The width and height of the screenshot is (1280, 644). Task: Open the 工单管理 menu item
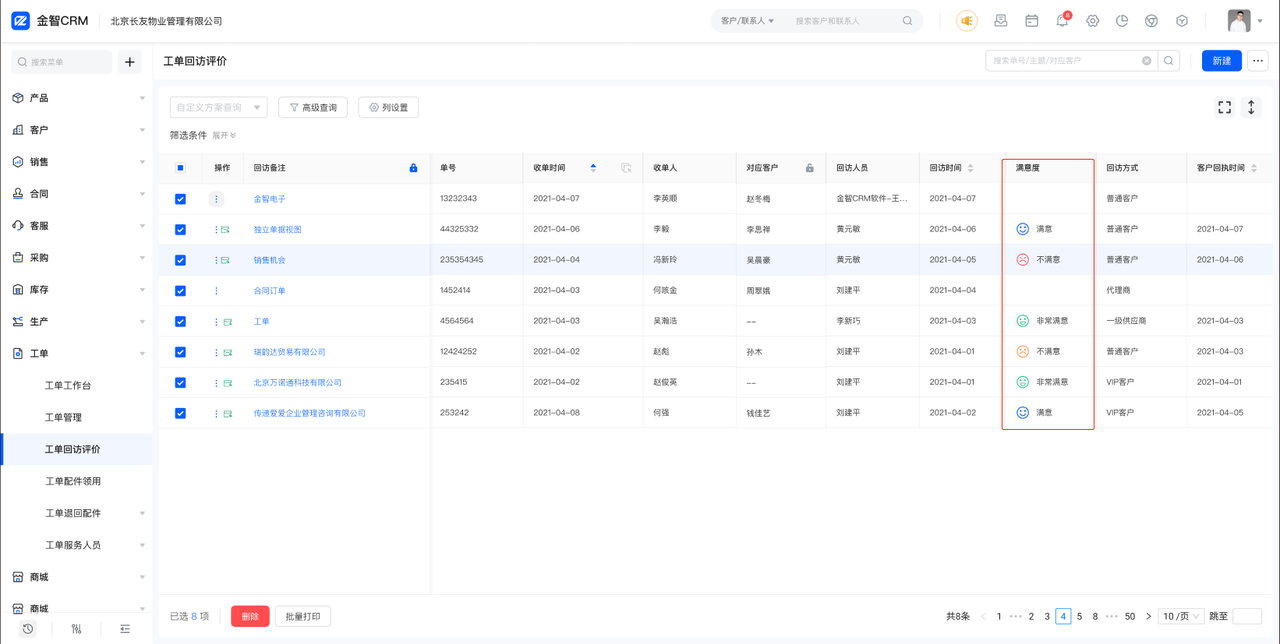(63, 417)
